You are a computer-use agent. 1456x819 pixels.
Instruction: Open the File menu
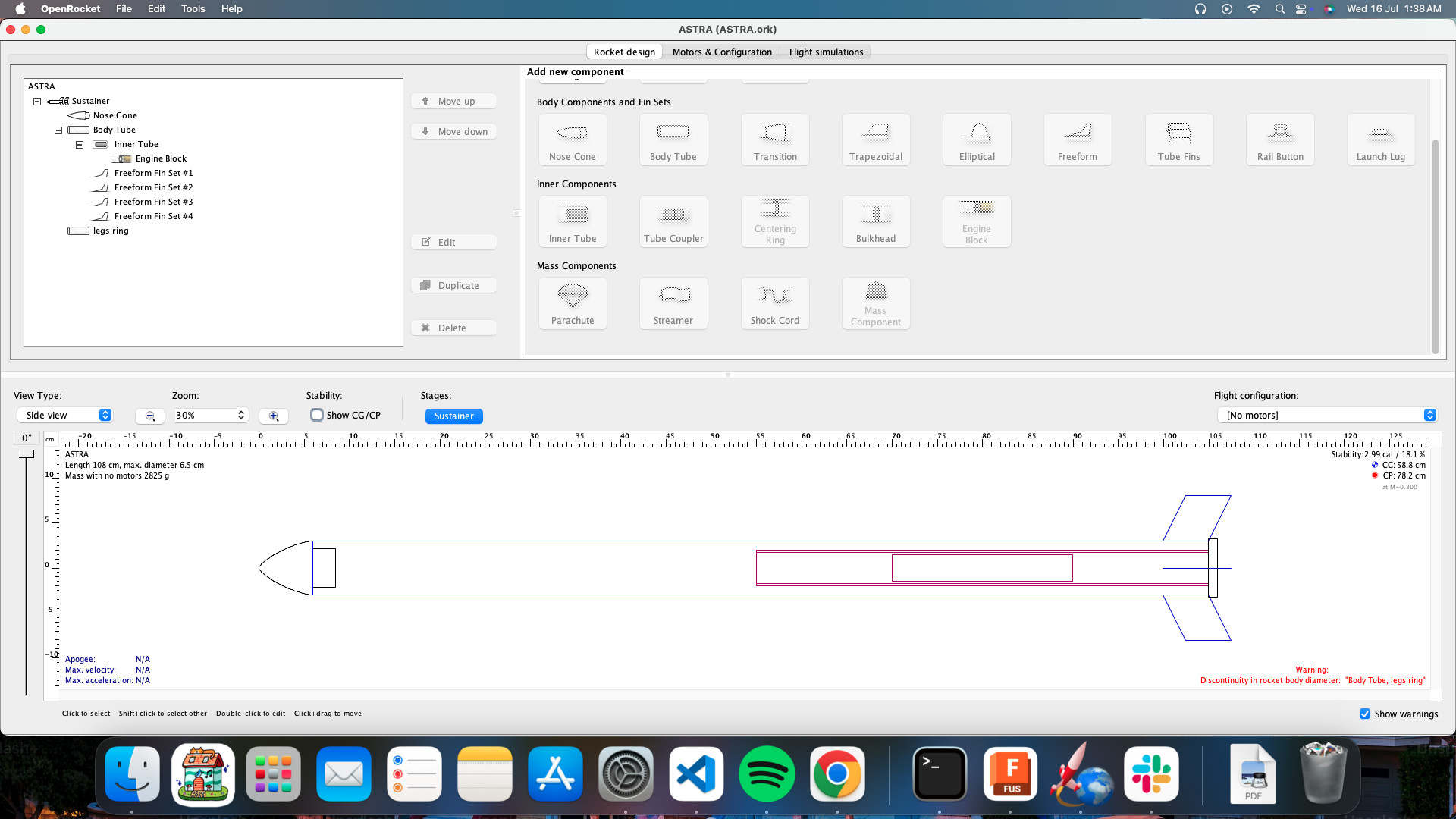pos(124,9)
